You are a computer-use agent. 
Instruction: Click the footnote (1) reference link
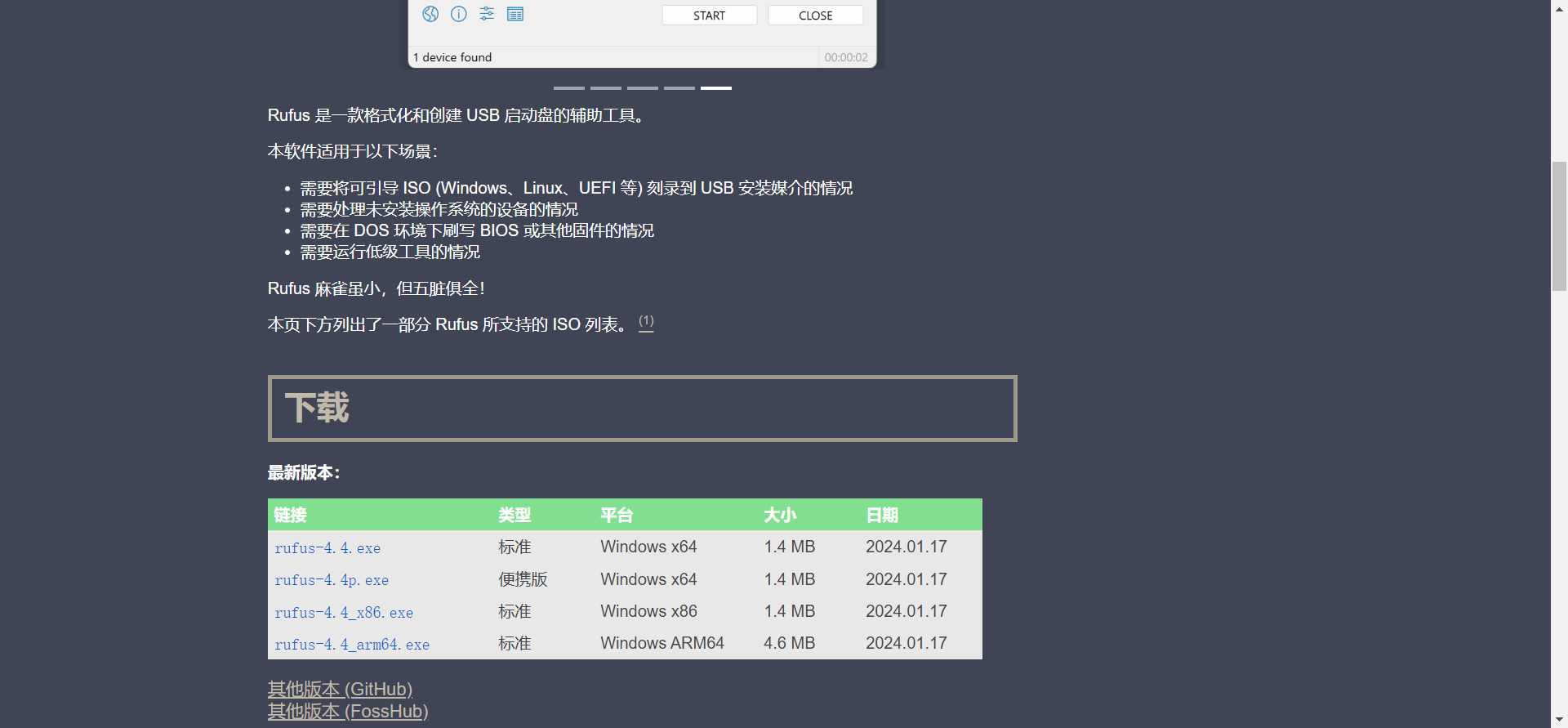(x=646, y=321)
